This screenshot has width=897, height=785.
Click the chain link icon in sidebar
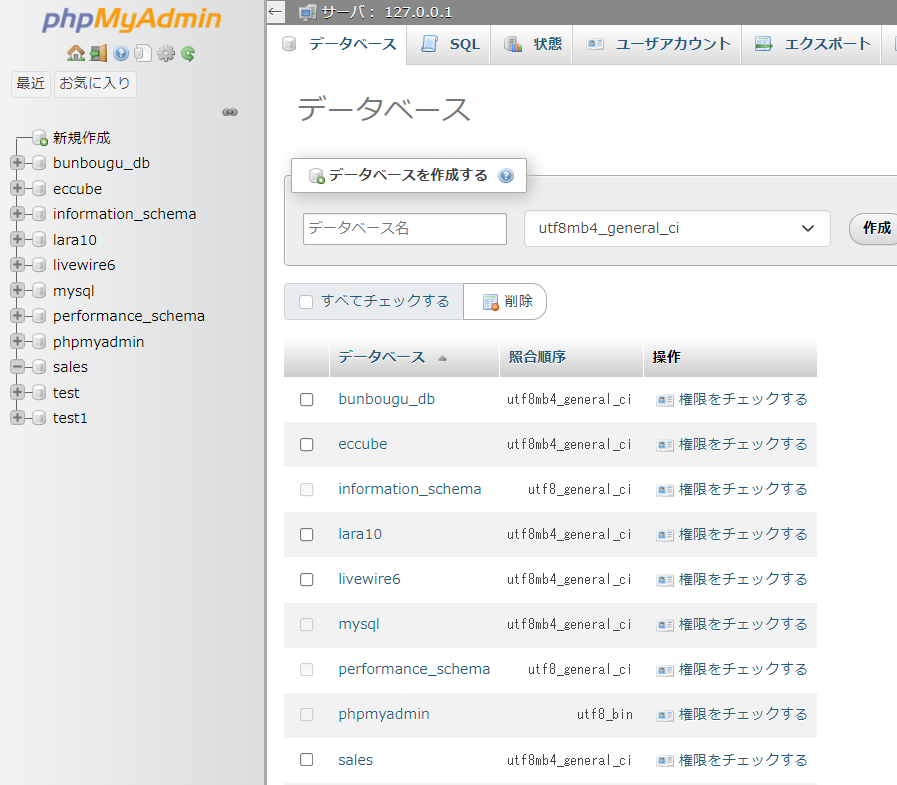tap(230, 112)
